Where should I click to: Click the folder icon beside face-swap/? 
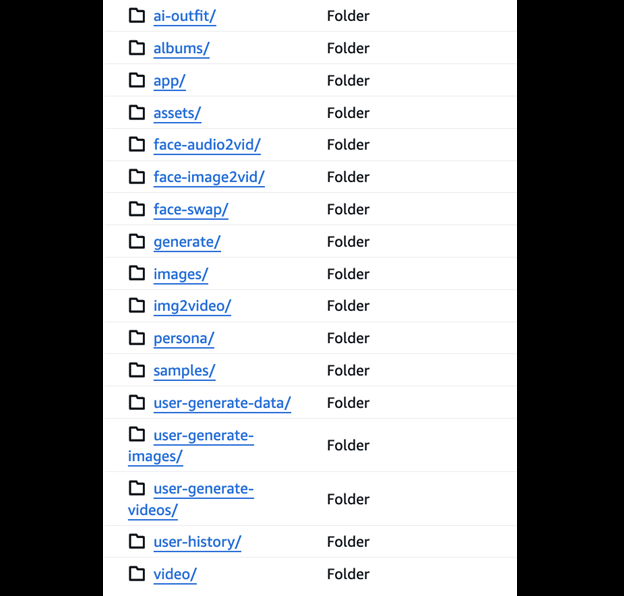pos(137,209)
